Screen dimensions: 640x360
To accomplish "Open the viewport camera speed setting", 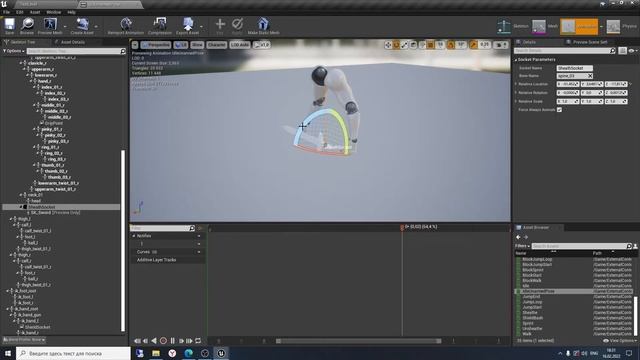I will (x=501, y=45).
